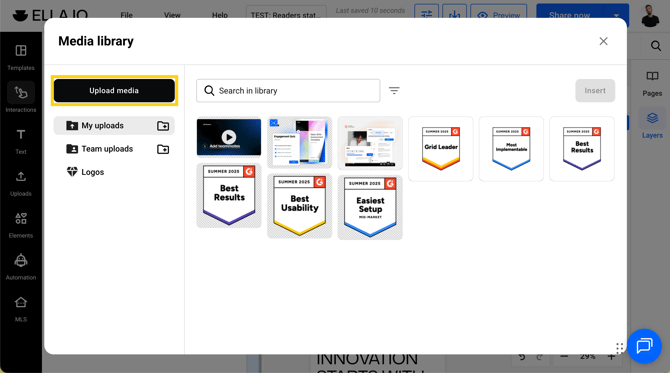Viewport: 670px width, 373px height.
Task: Click the undo arrow icon
Action: coord(522,357)
